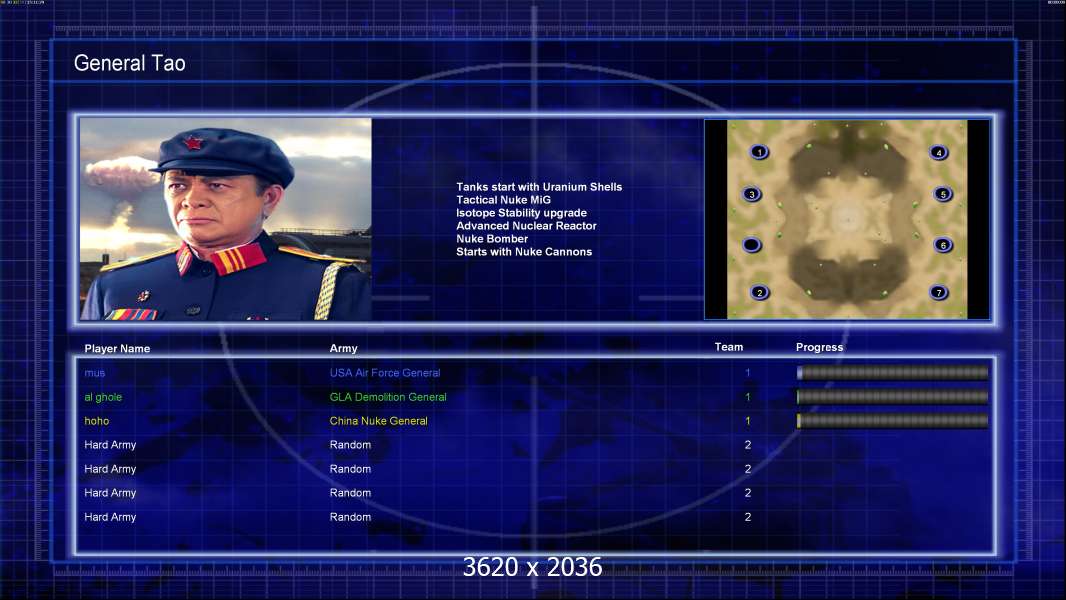Viewport: 1066px width, 600px height.
Task: Click the center of the map preview
Action: click(x=847, y=219)
